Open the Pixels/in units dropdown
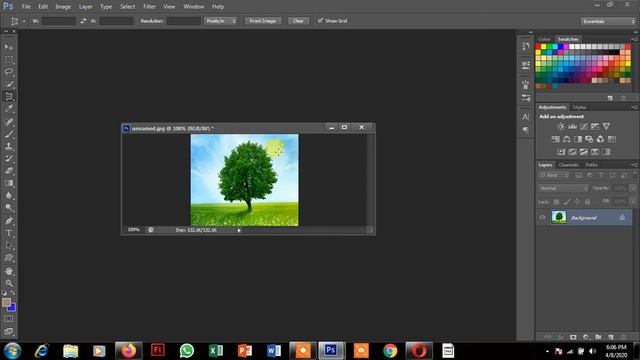640x360 pixels. (x=220, y=21)
